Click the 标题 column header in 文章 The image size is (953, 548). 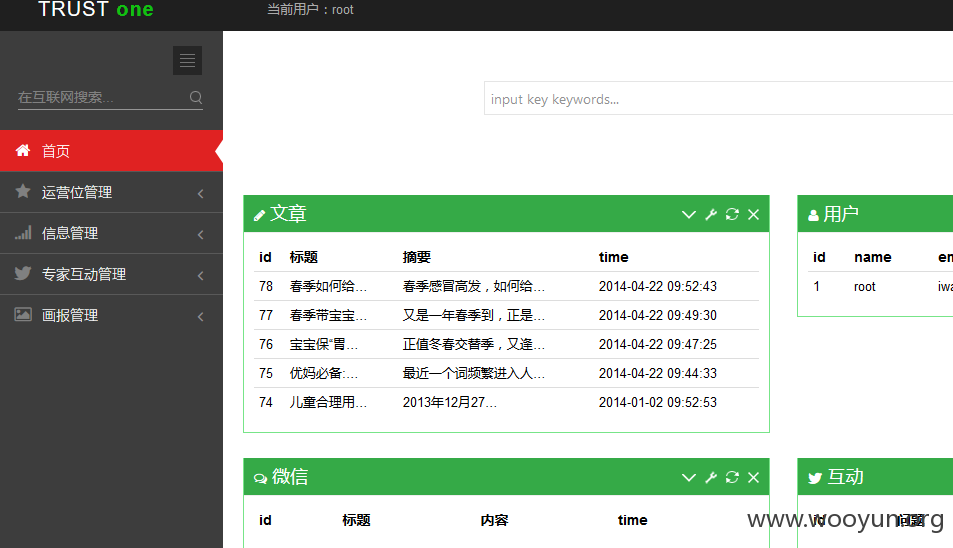[304, 257]
